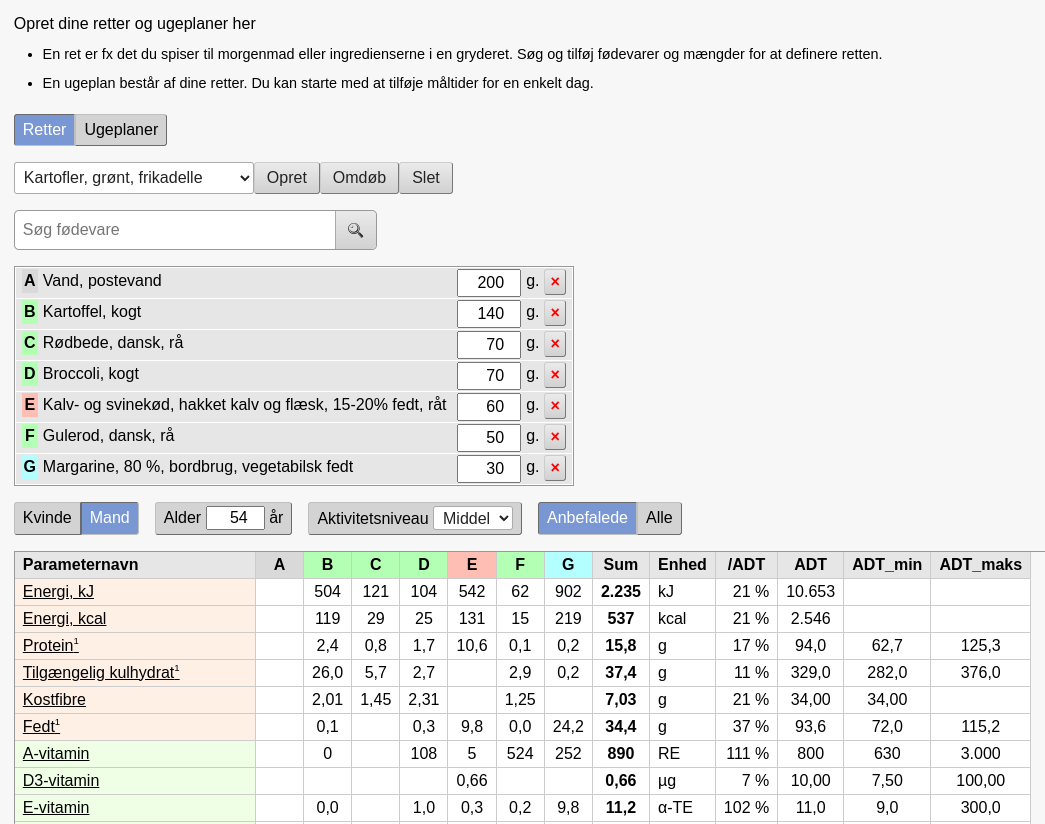The width and height of the screenshot is (1045, 824).
Task: Click the Omdøb button
Action: click(359, 178)
